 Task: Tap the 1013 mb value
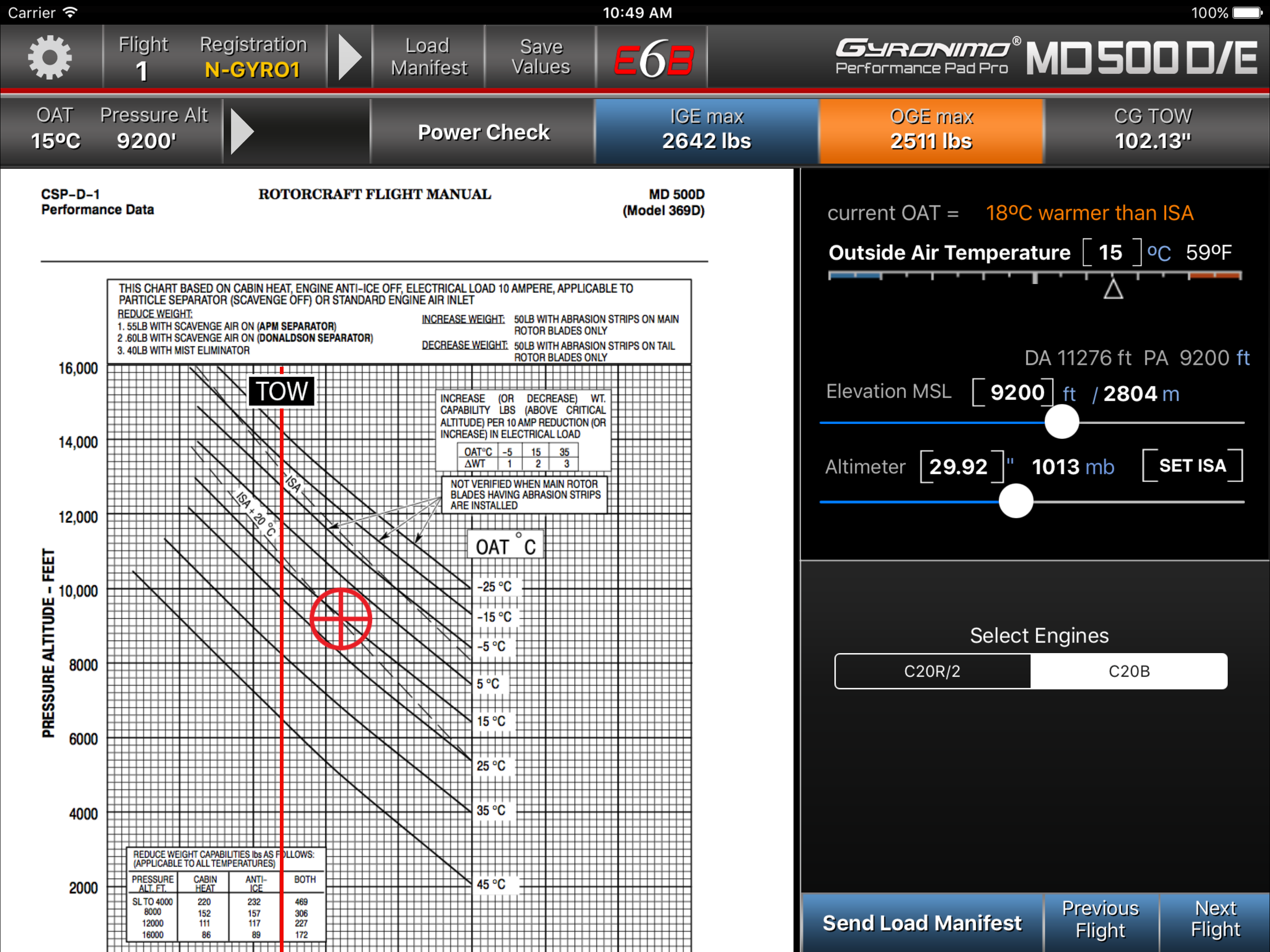(x=1072, y=467)
